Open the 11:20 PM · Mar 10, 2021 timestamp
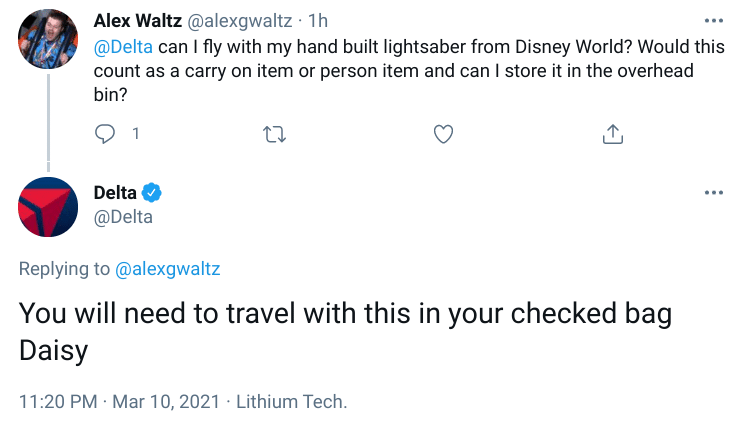This screenshot has height=426, width=743. click(118, 403)
